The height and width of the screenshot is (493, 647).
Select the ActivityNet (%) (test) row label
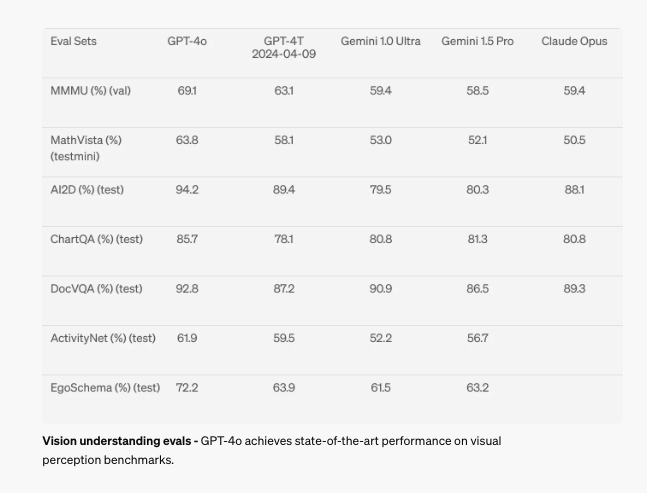pyautogui.click(x=103, y=338)
